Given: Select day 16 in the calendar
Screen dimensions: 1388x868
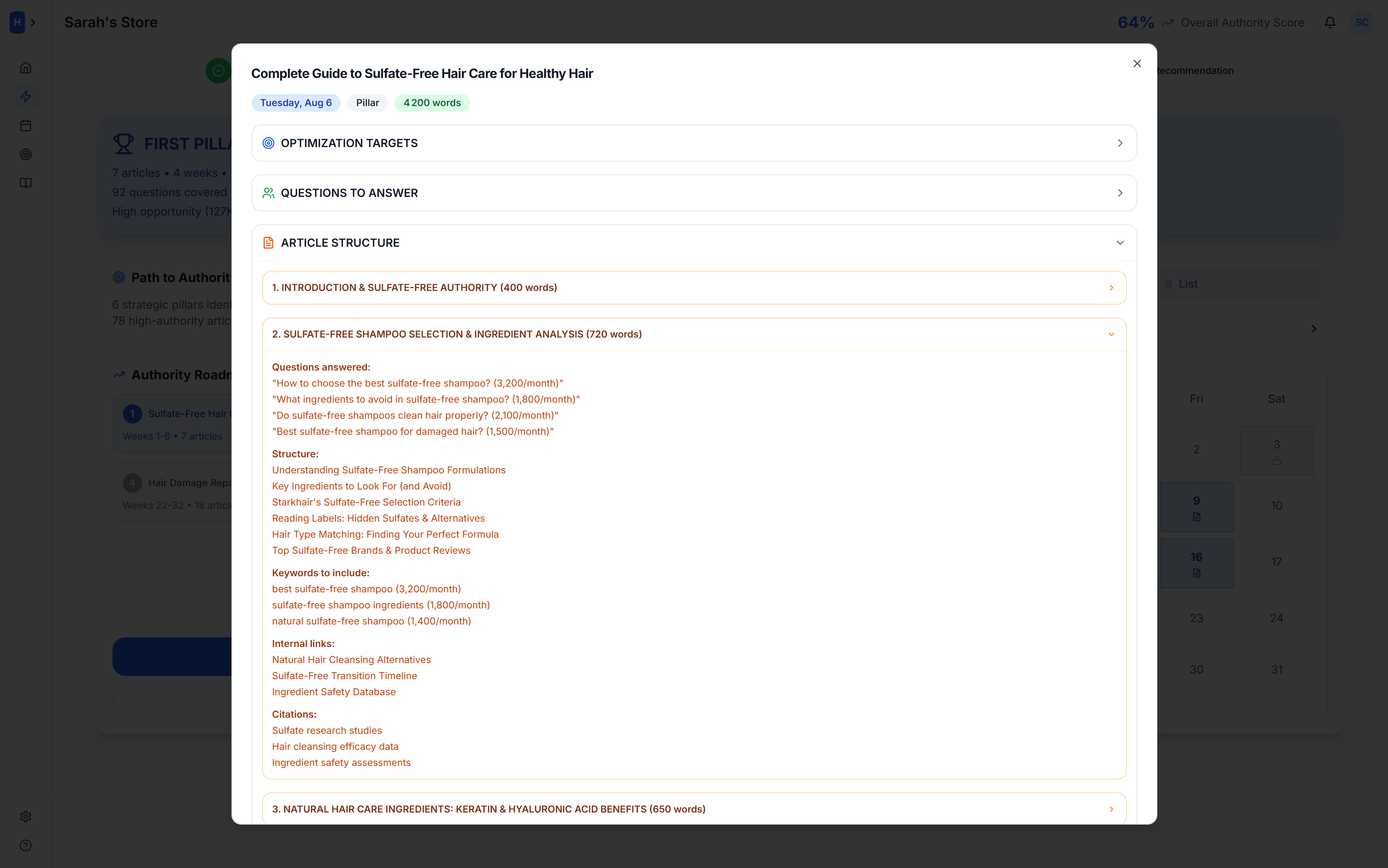Looking at the screenshot, I should (x=1196, y=563).
